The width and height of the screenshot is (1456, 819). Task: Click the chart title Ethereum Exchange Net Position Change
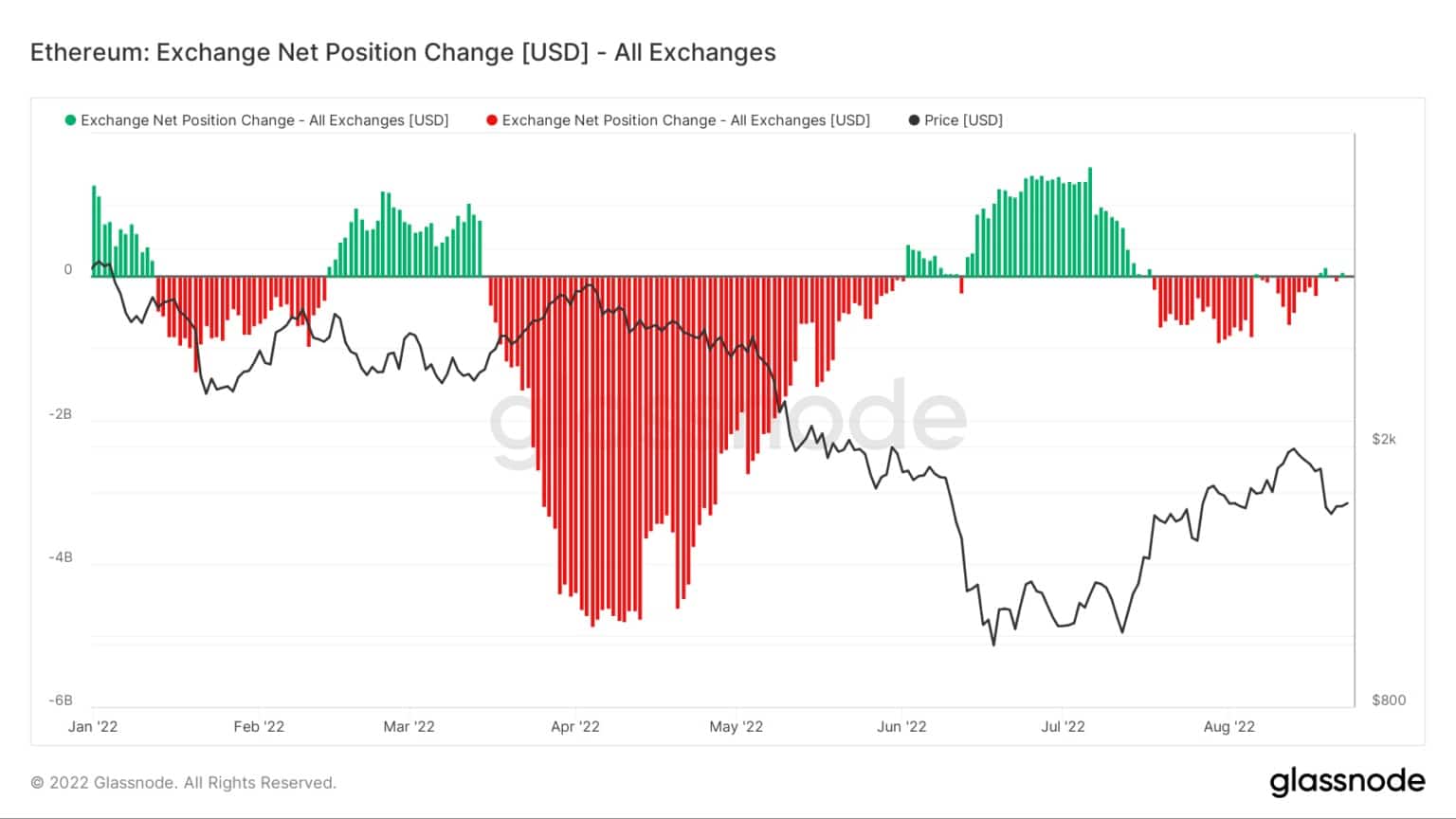tap(403, 52)
